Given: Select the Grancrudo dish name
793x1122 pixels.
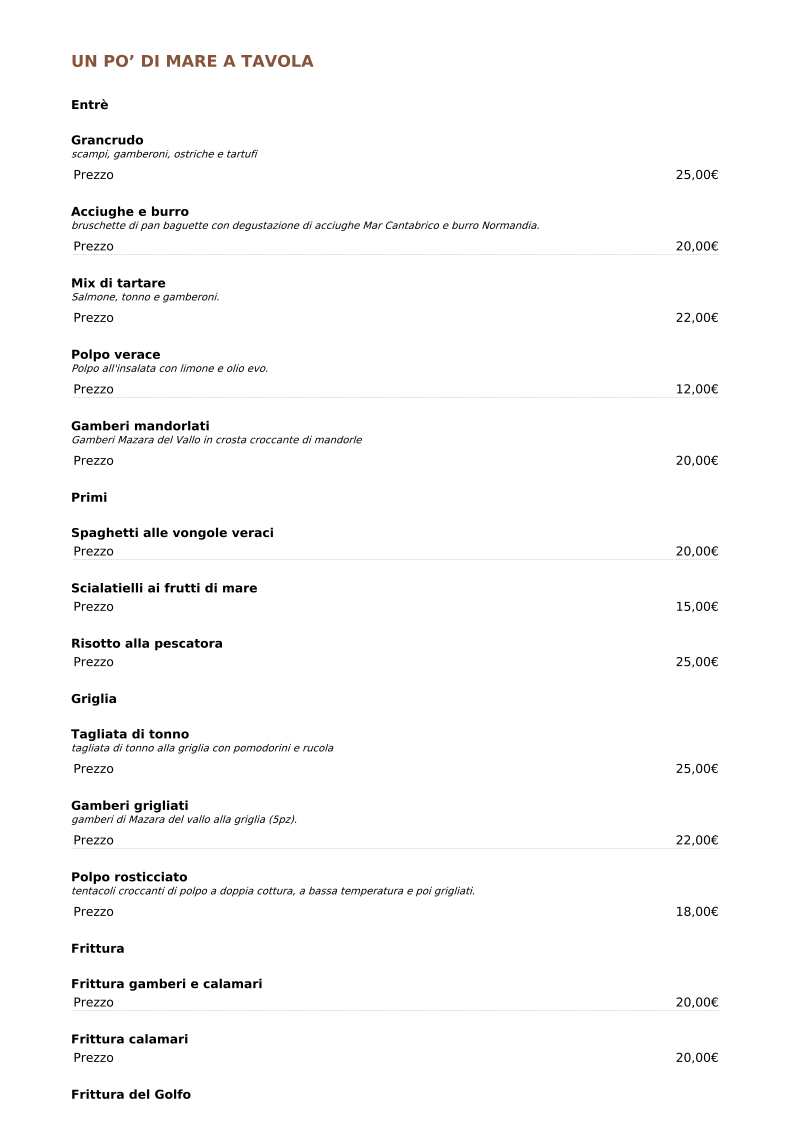Looking at the screenshot, I should click(x=107, y=140).
